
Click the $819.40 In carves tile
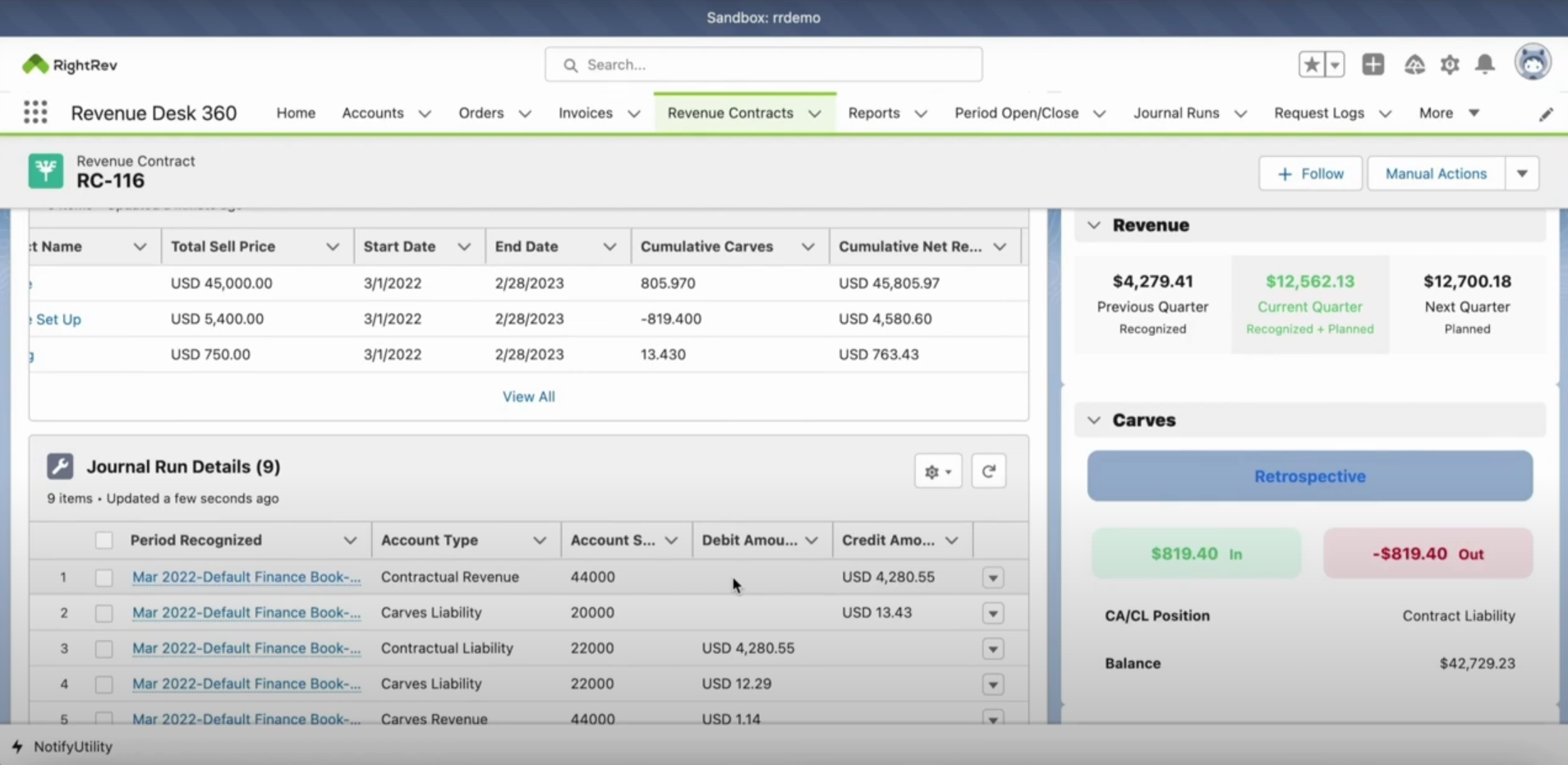coord(1196,554)
